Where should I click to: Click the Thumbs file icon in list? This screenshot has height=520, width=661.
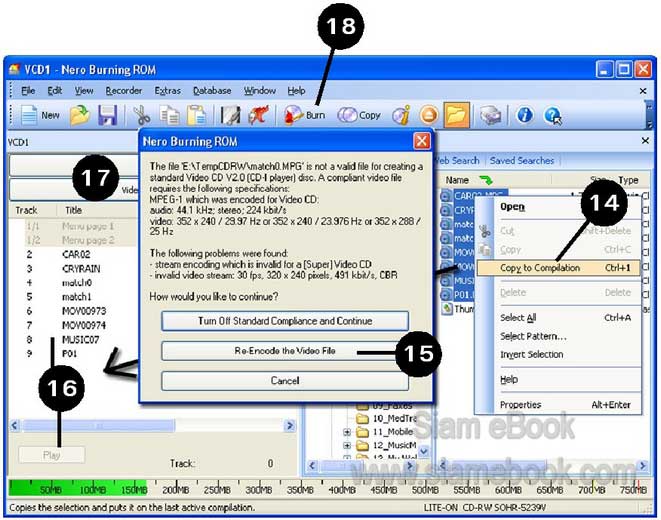446,308
